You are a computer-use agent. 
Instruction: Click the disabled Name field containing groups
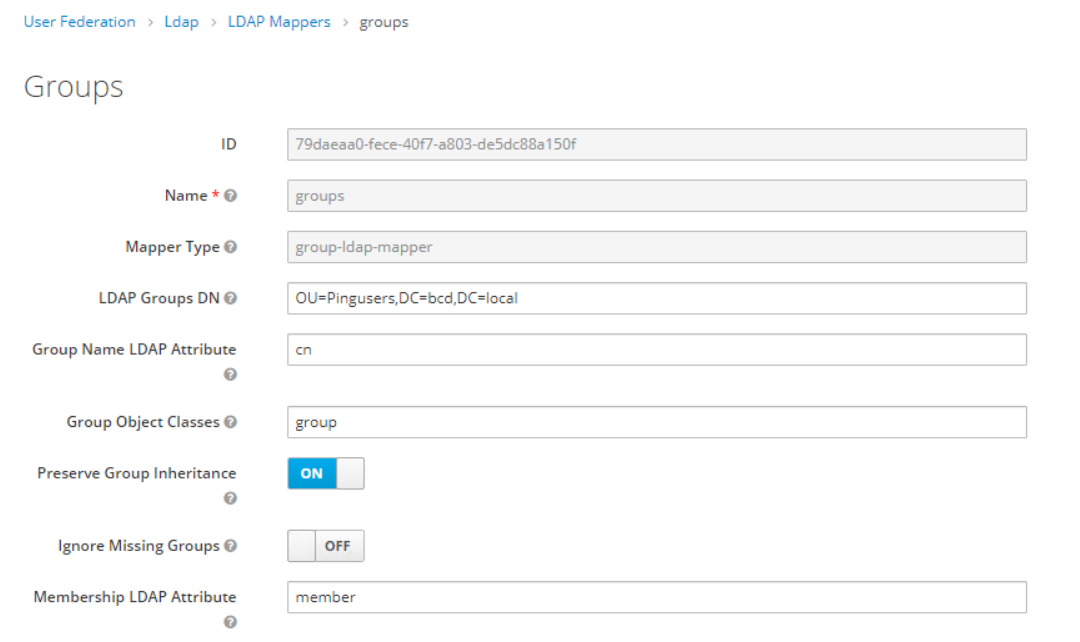point(656,196)
